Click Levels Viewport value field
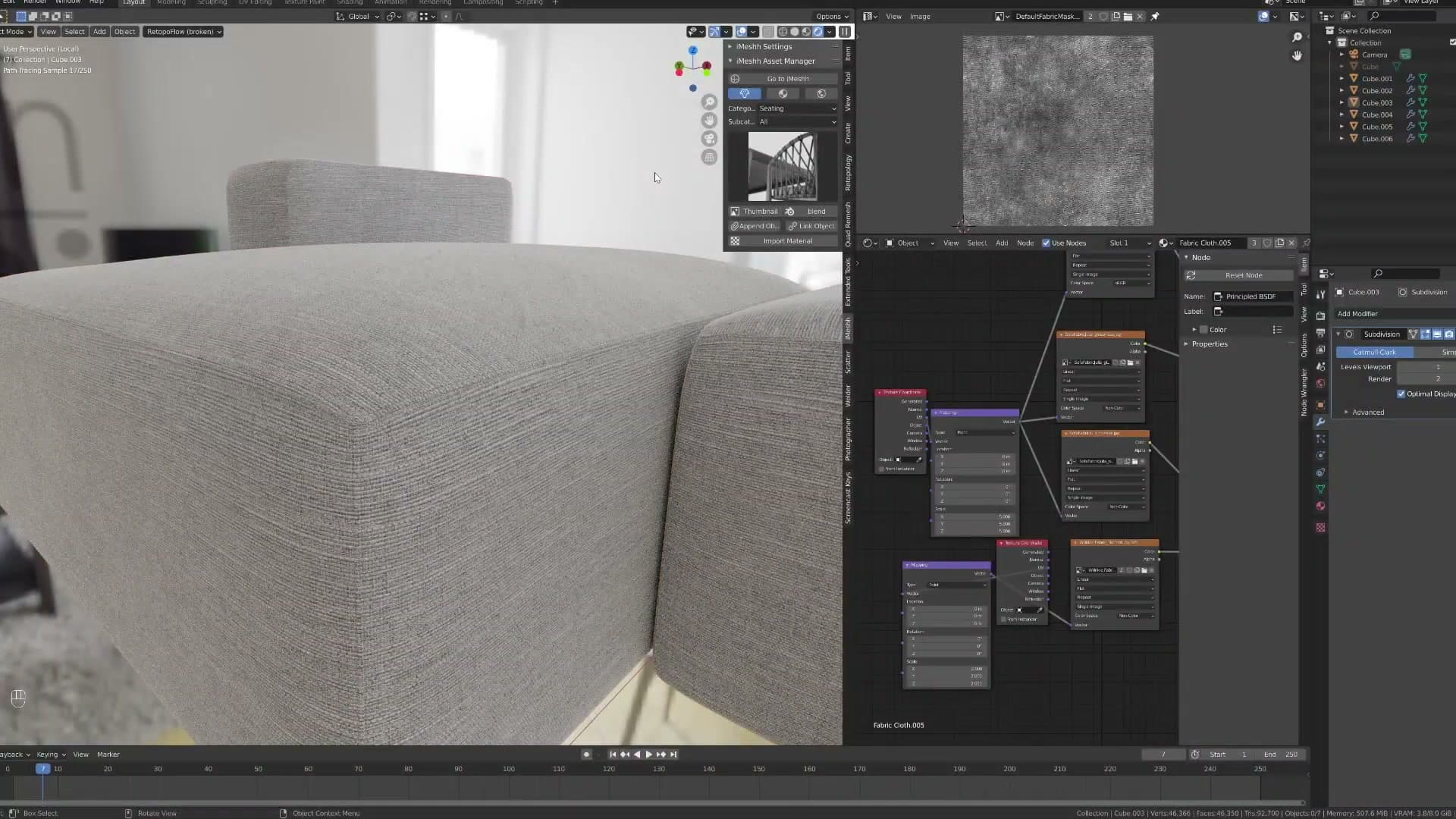This screenshot has height=819, width=1456. coord(1426,367)
